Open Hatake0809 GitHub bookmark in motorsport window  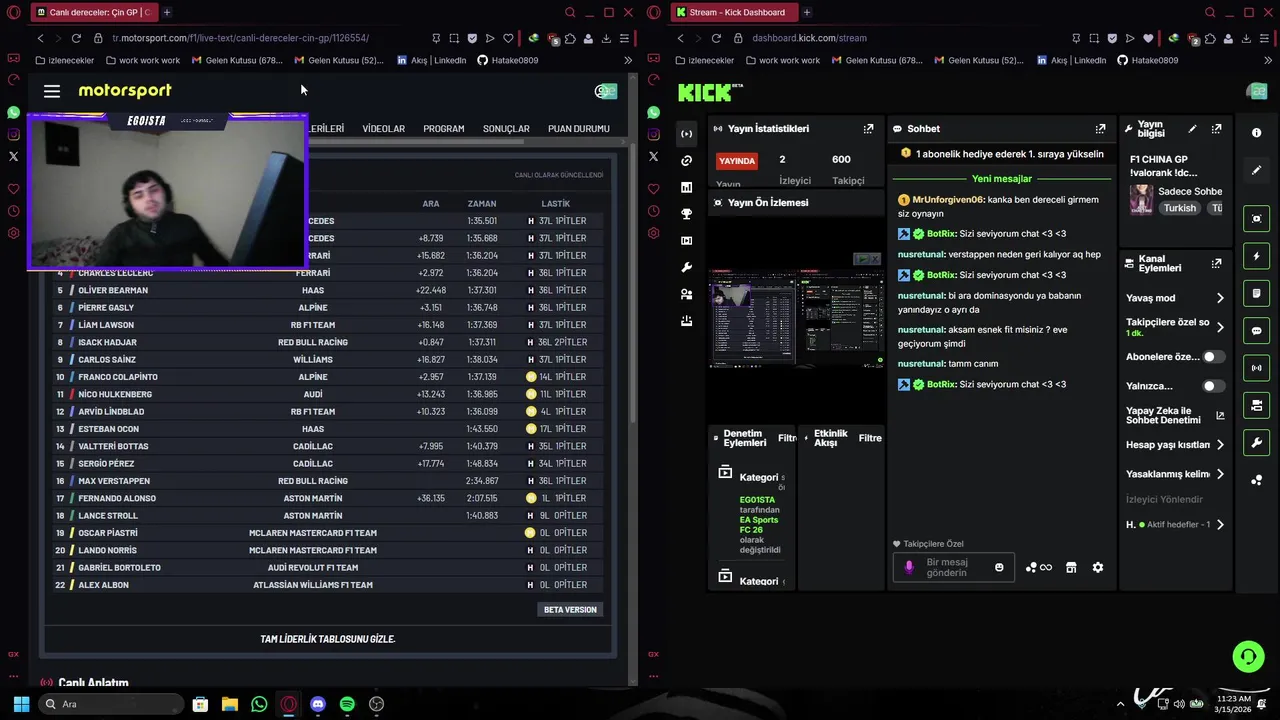507,60
